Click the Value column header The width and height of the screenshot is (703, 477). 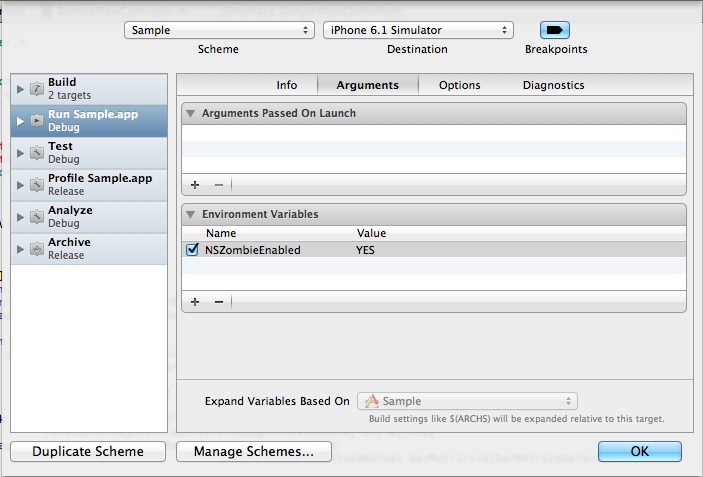(x=371, y=233)
